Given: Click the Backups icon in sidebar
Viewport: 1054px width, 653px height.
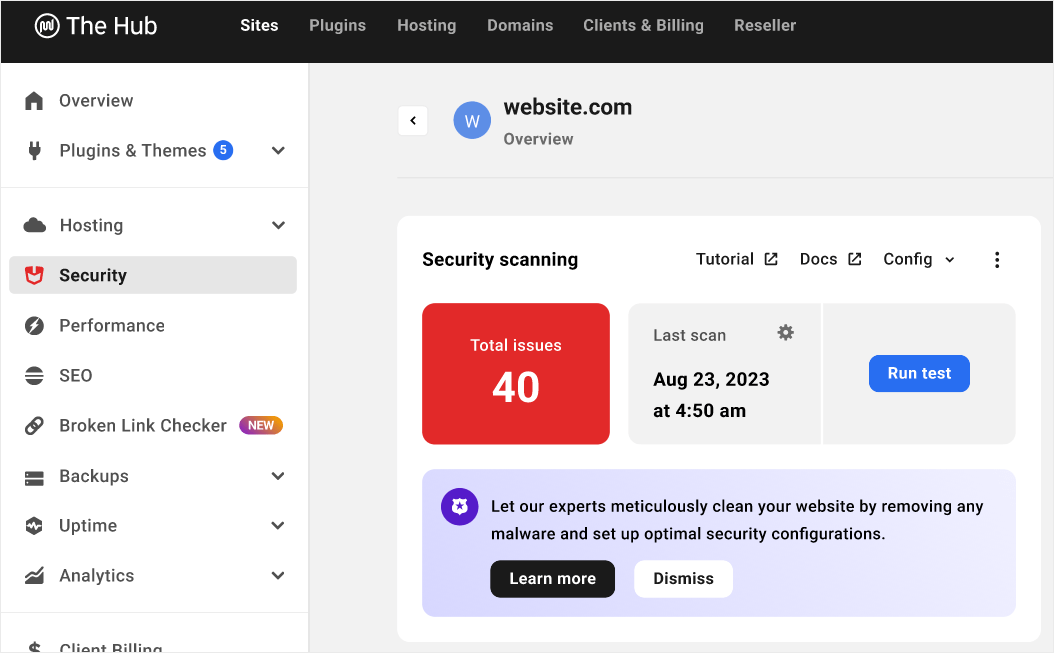Looking at the screenshot, I should pos(32,475).
